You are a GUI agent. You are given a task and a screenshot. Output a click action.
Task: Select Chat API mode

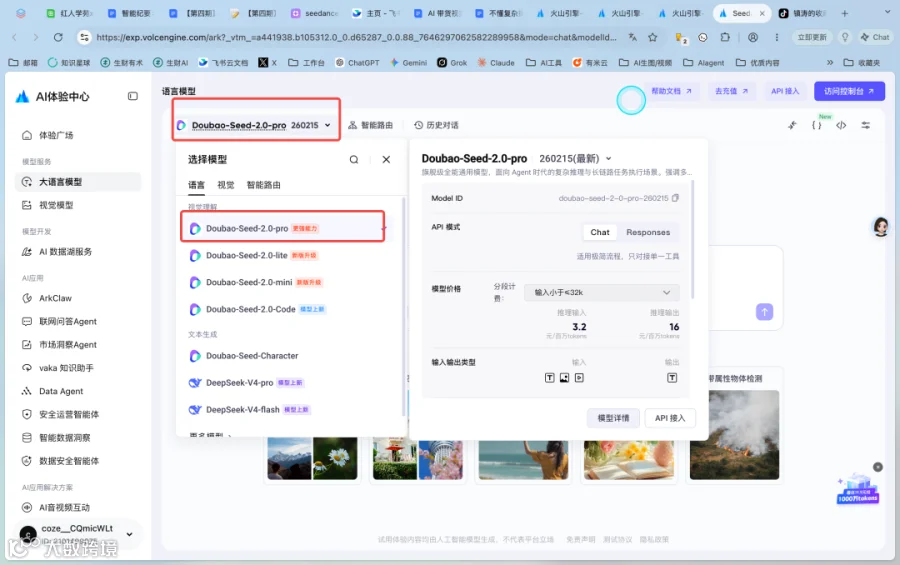[600, 232]
